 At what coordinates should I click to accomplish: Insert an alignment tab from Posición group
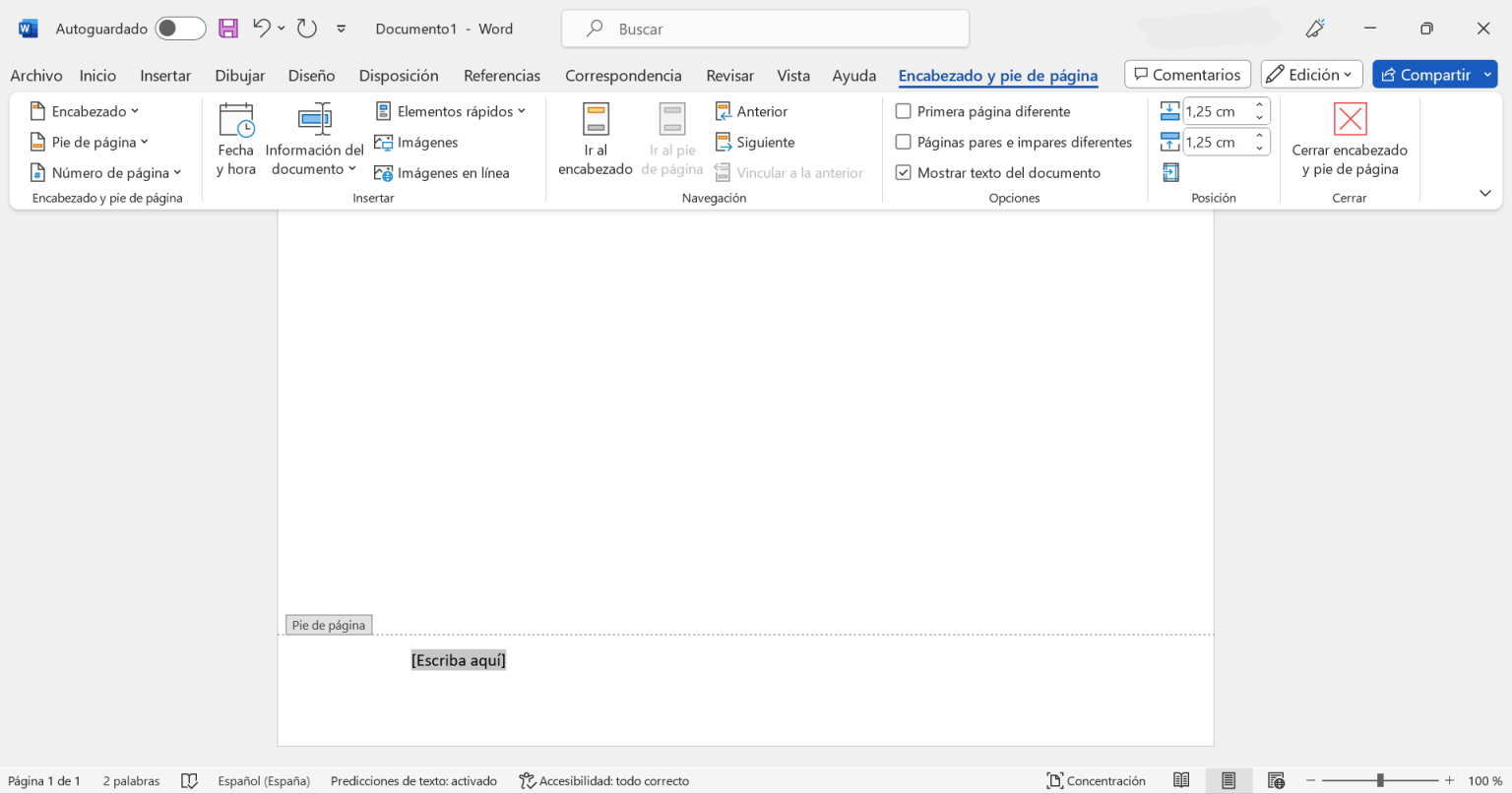coord(1170,171)
